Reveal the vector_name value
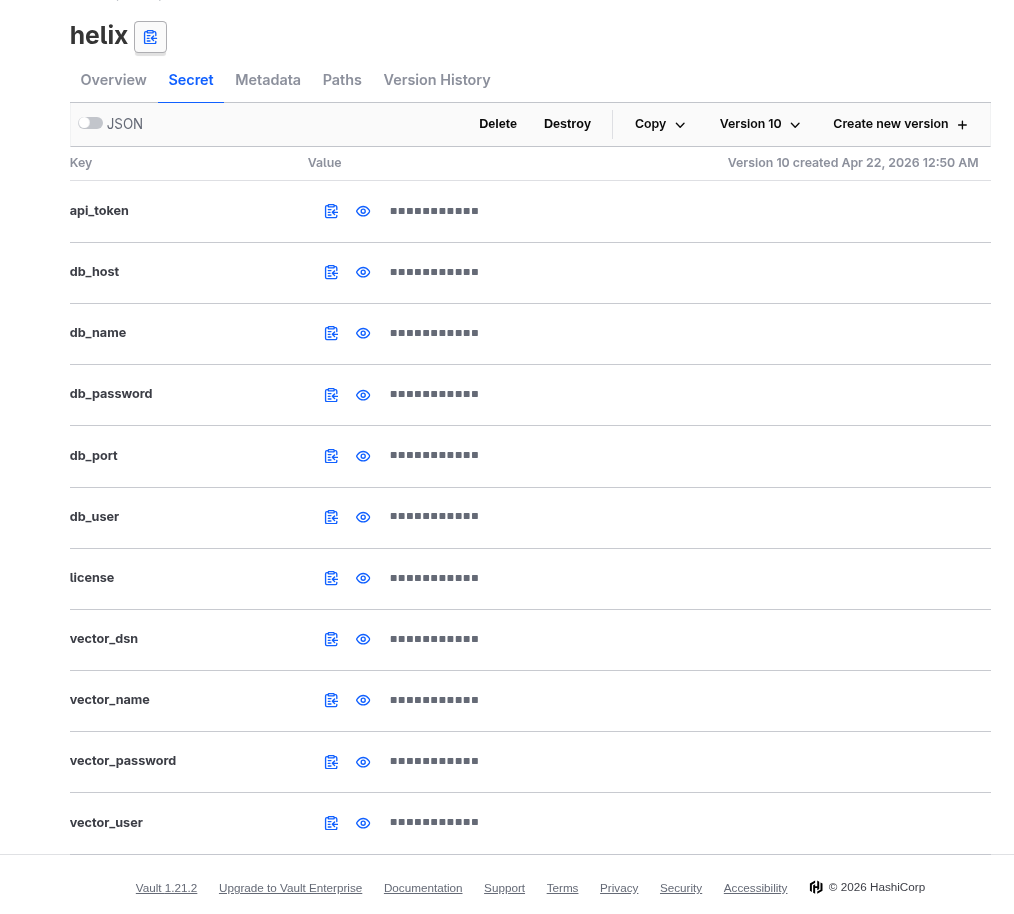The image size is (1014, 914). 363,700
